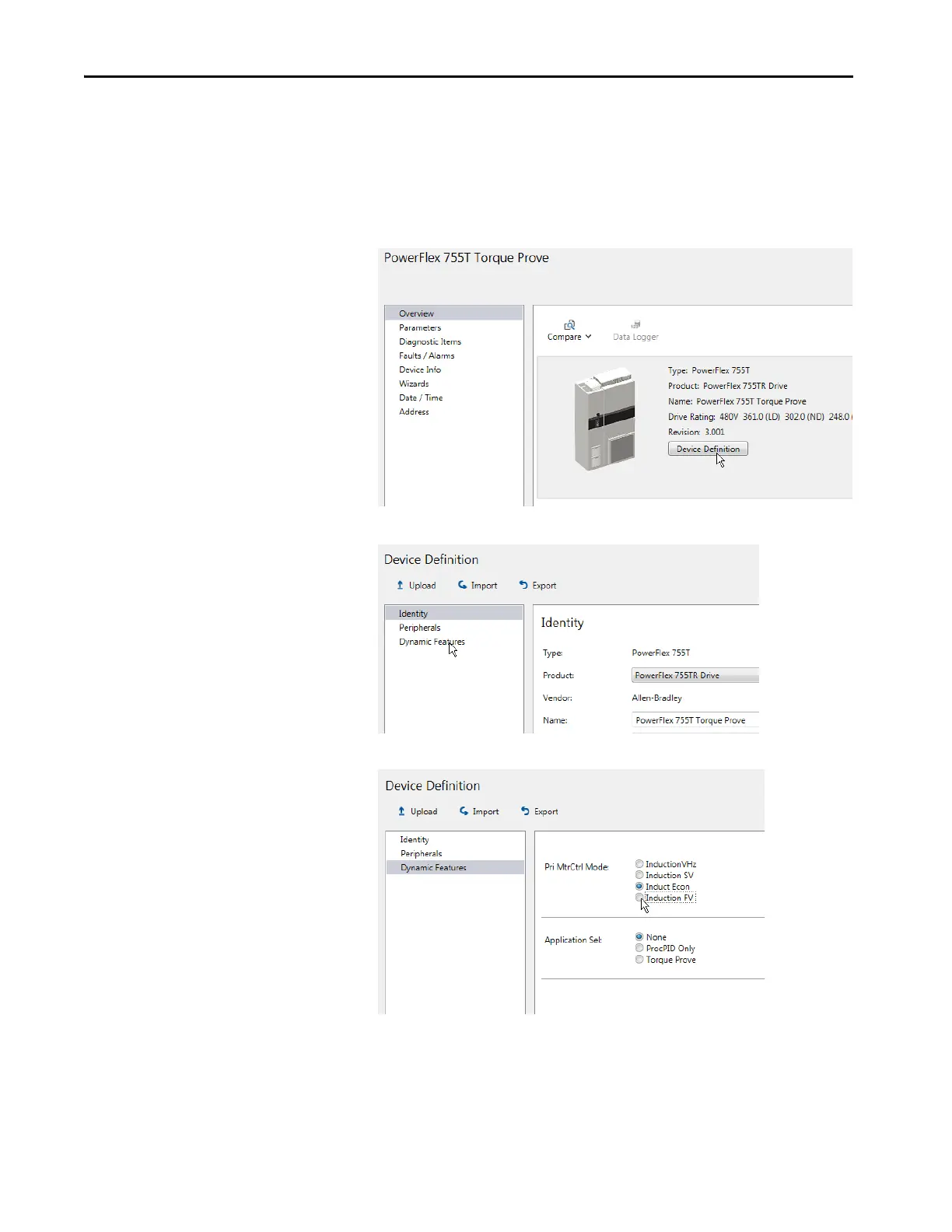Go to Diagnostic Items
952x1232 pixels.
point(430,341)
